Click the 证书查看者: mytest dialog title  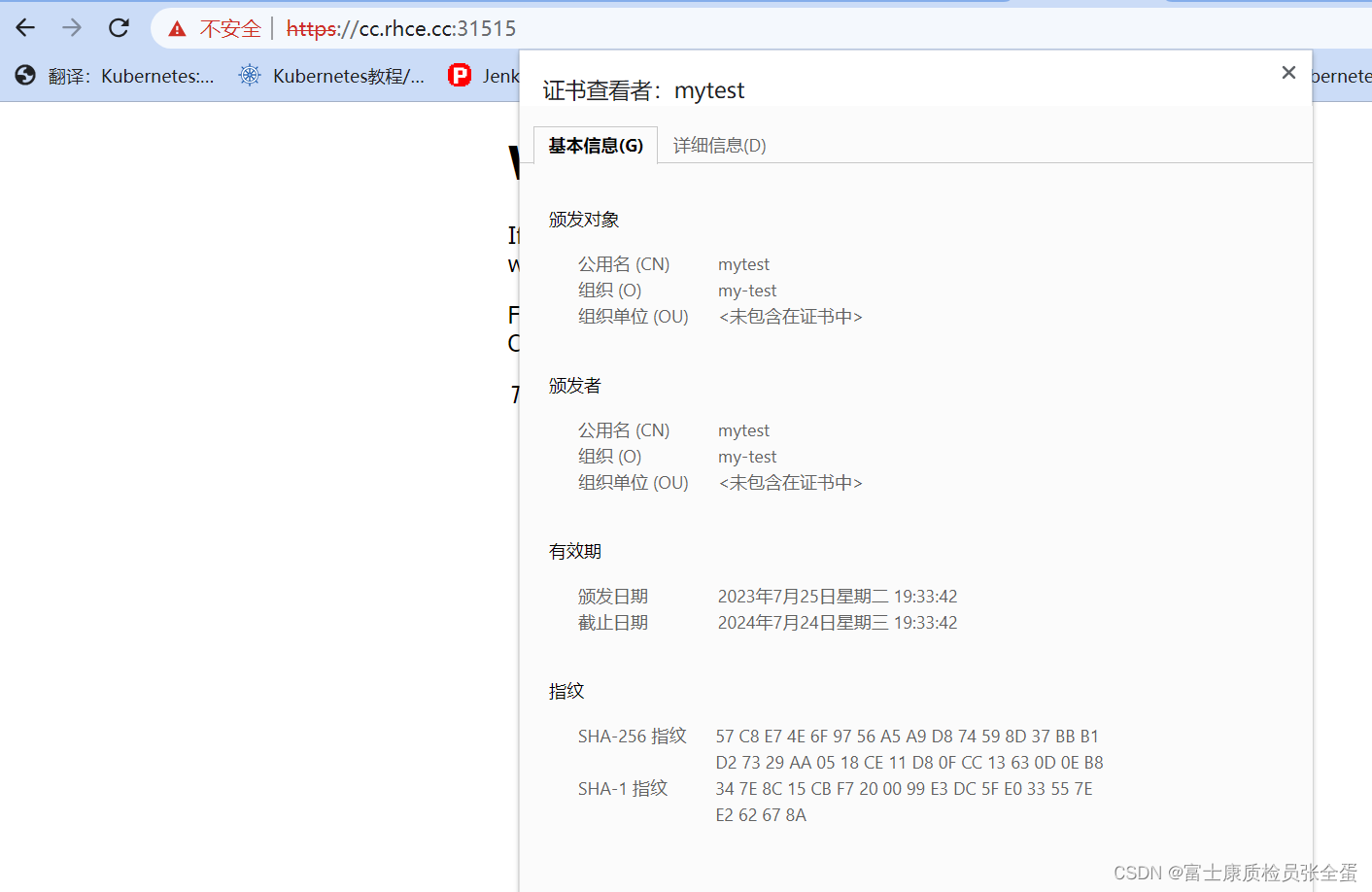[643, 90]
